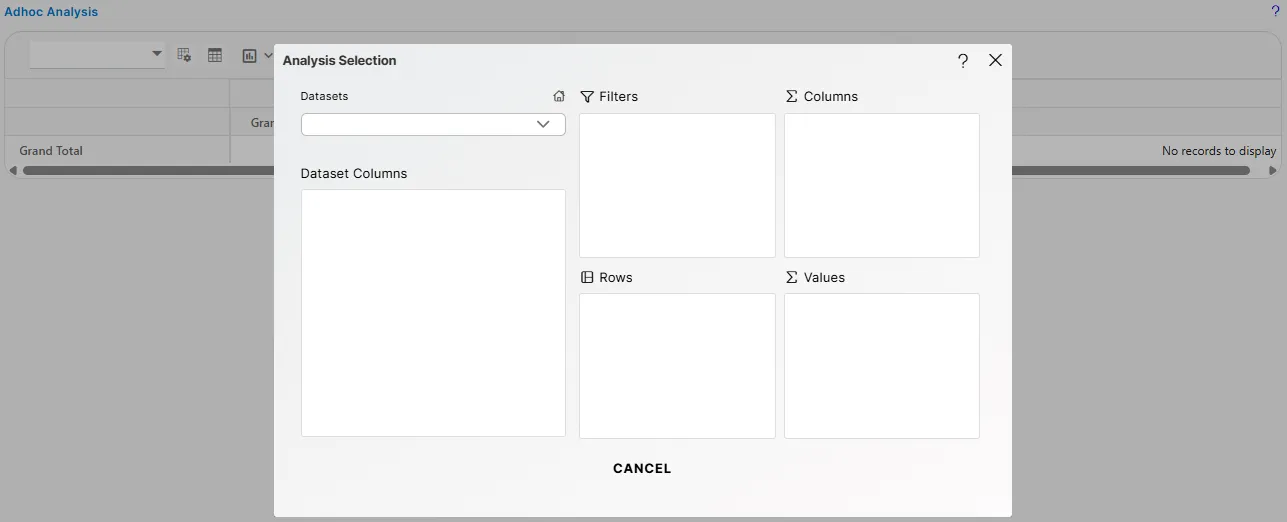Click the horizontal scrollbar left arrow
1287x522 pixels.
(x=13, y=171)
